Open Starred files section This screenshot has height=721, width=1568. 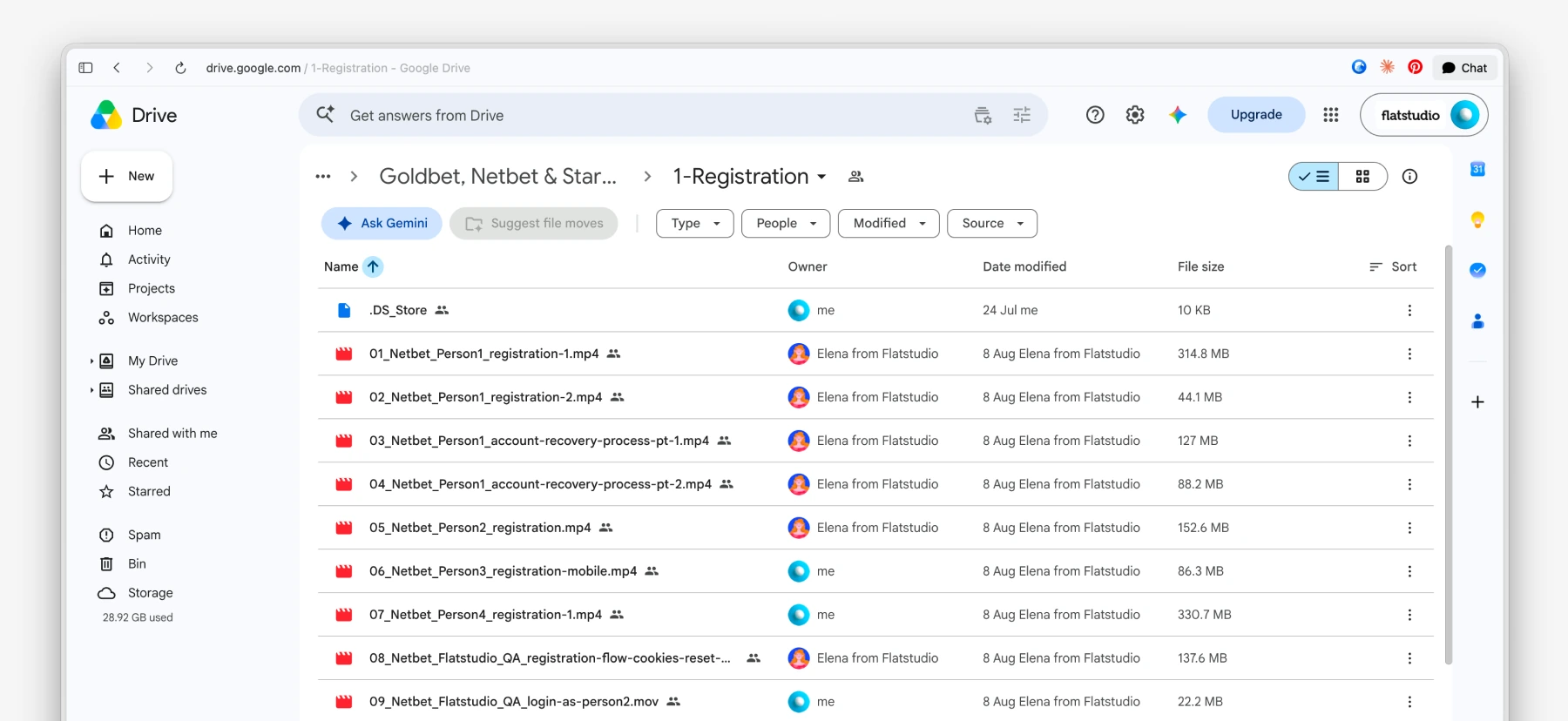click(x=149, y=492)
